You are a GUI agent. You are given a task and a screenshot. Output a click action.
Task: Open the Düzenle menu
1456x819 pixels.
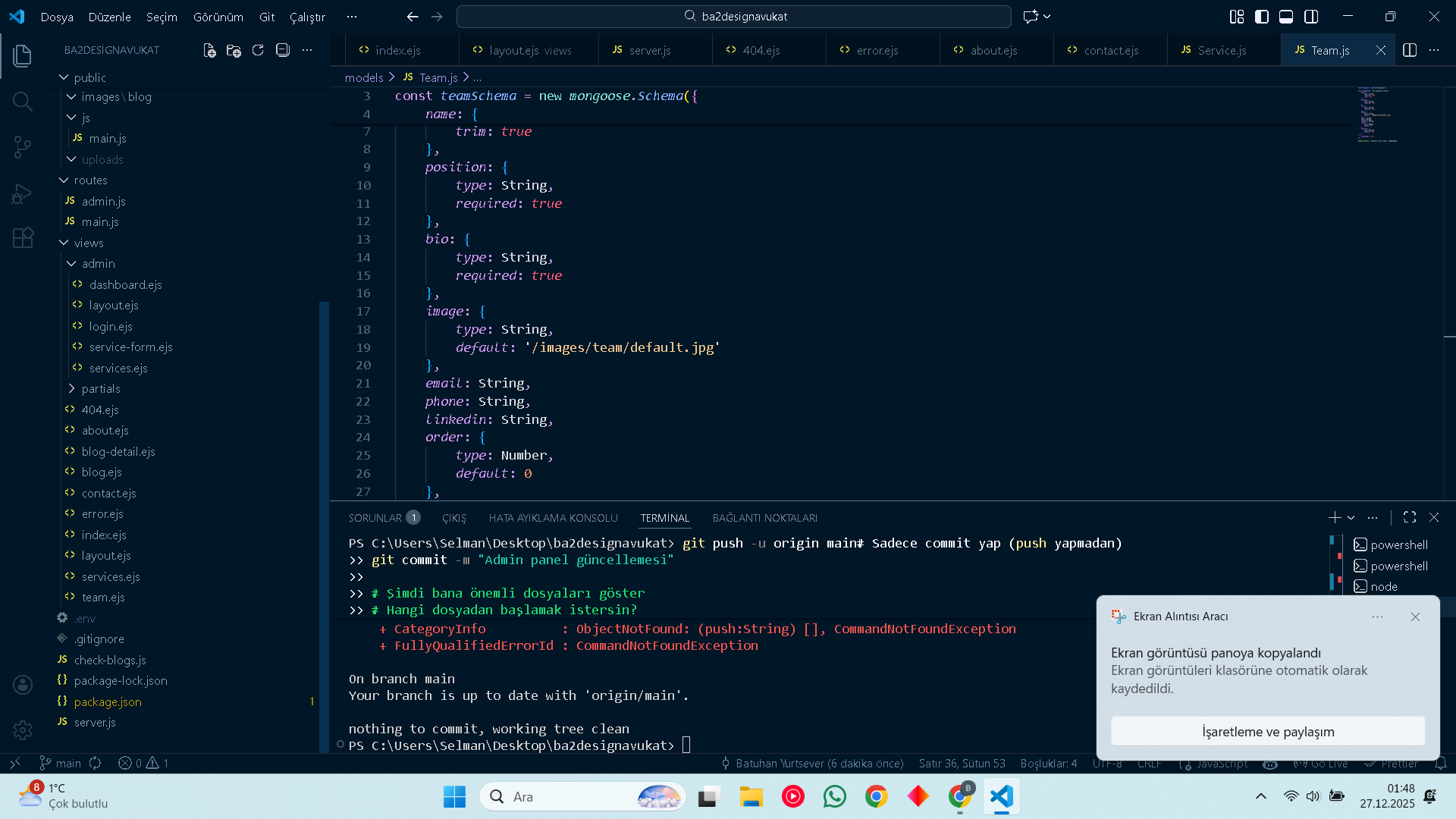[109, 17]
